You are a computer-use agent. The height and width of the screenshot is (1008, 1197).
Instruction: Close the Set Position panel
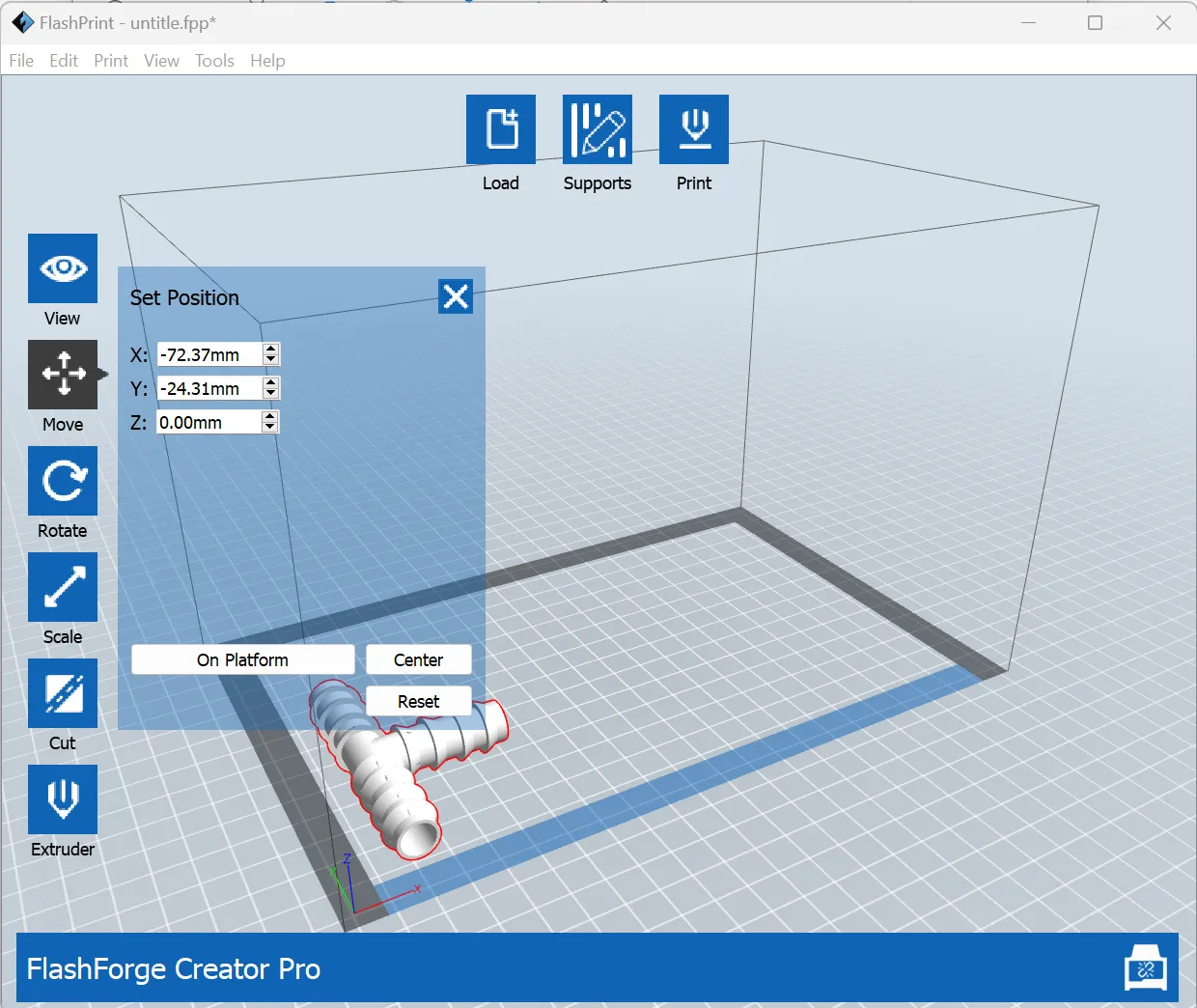[x=456, y=296]
